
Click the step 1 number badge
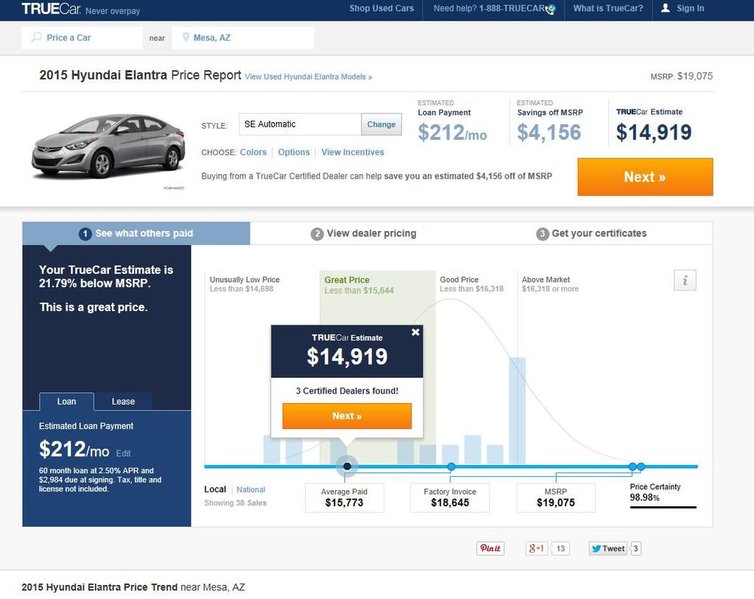[85, 234]
